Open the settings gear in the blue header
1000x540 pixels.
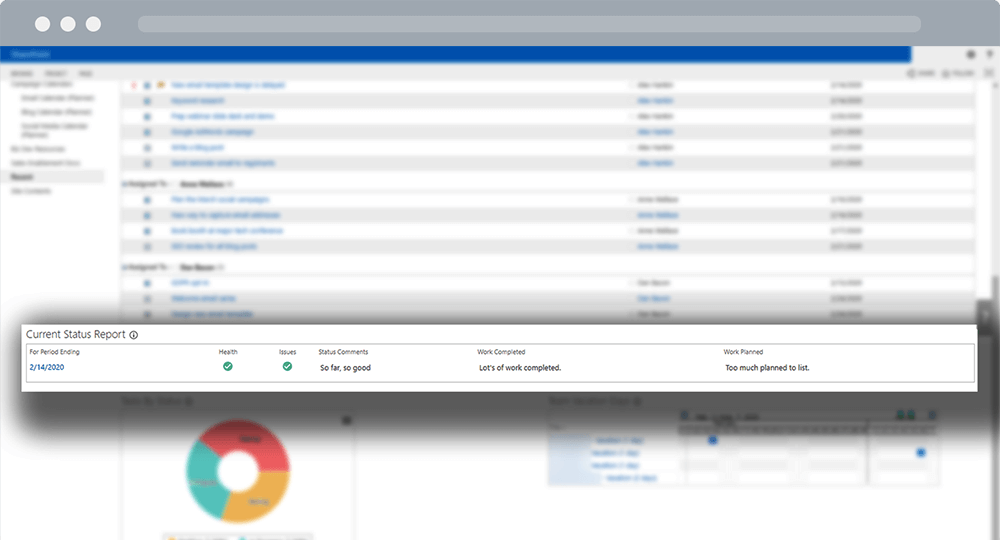pos(971,55)
